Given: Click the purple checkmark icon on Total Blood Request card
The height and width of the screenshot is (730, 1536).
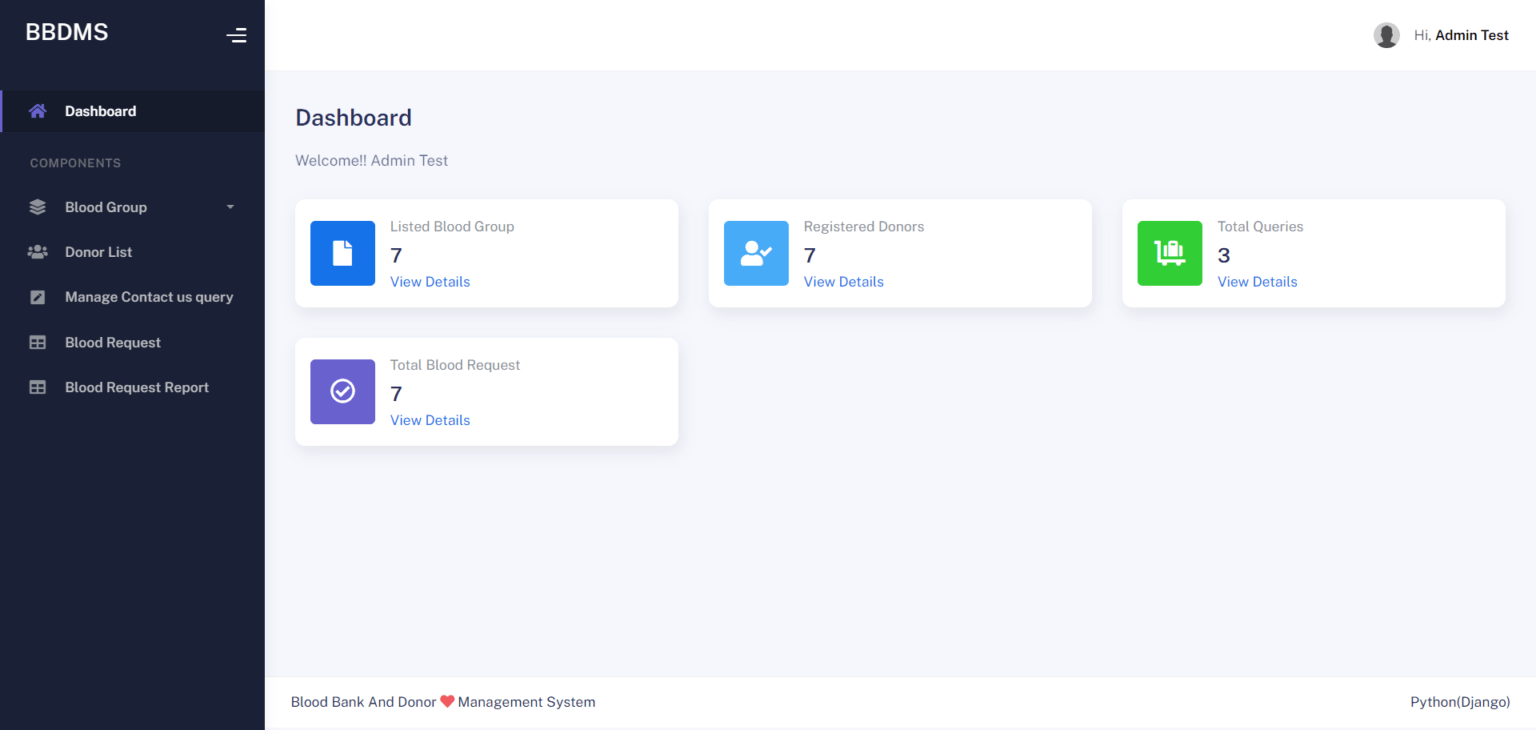Looking at the screenshot, I should point(342,391).
